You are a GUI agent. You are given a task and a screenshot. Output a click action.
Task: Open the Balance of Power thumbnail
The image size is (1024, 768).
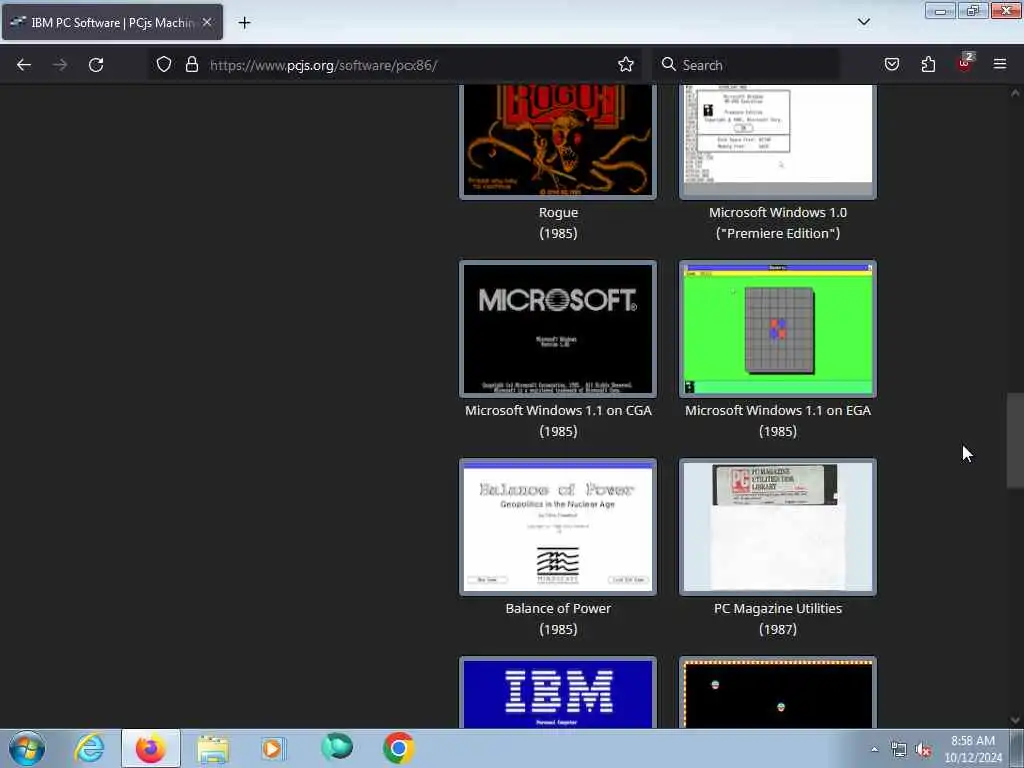pos(558,526)
